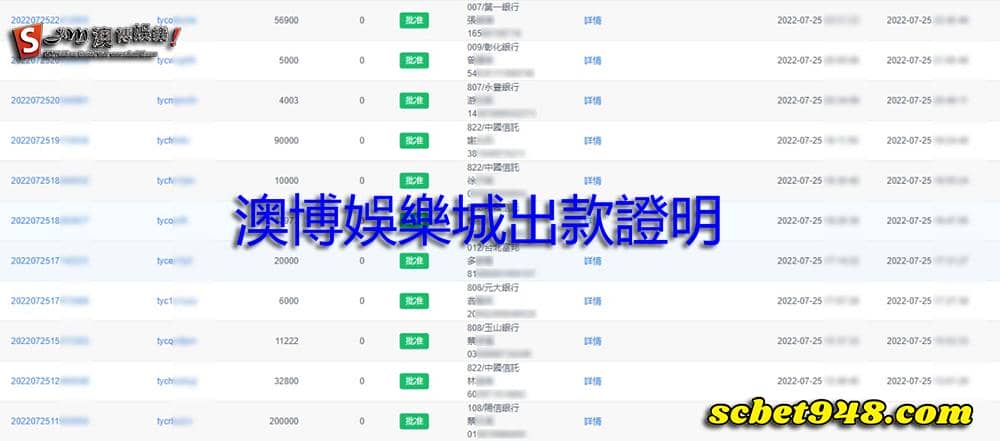Open 詳情 link for the 007/第一銀行 row
This screenshot has width=1000, height=441.
tap(592, 20)
